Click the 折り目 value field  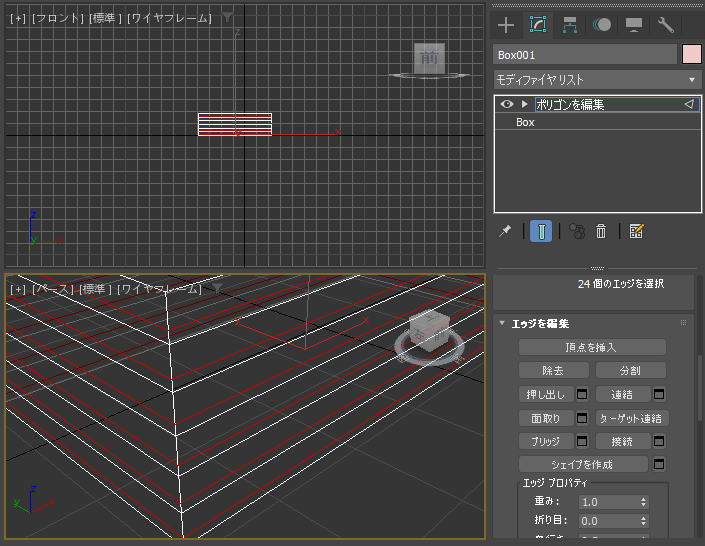coord(608,521)
